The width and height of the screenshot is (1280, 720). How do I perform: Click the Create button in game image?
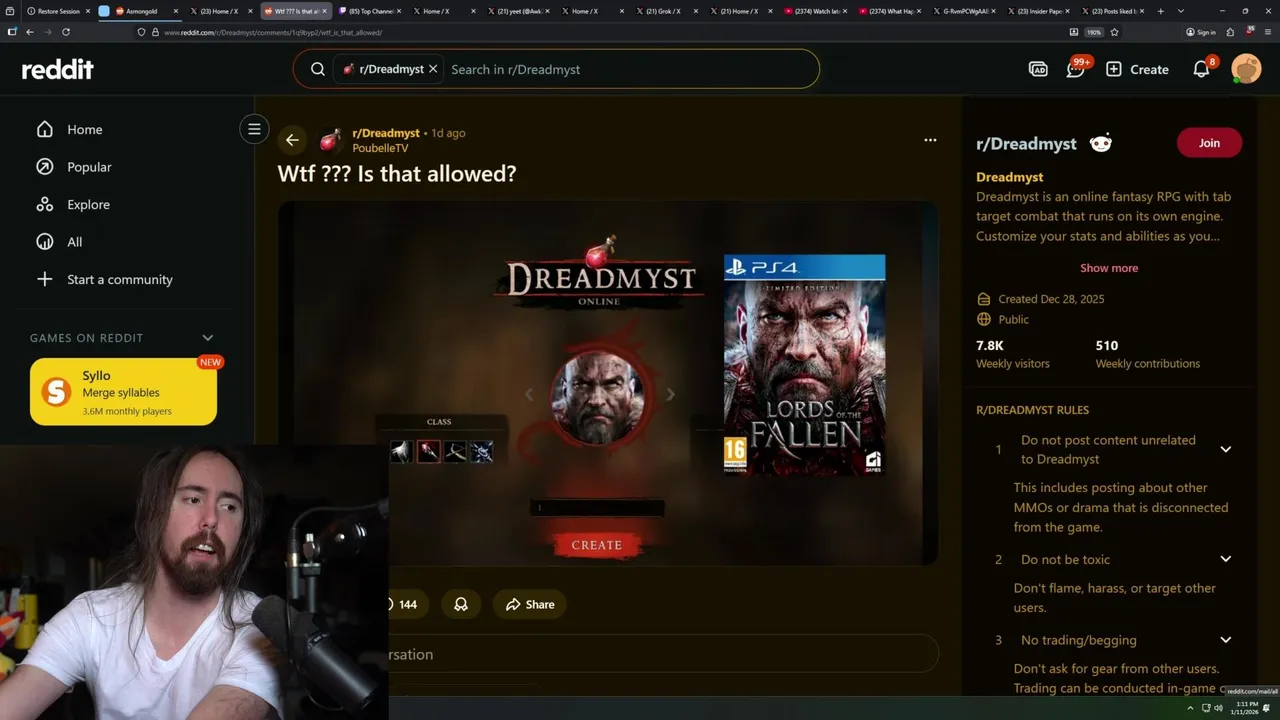(596, 545)
